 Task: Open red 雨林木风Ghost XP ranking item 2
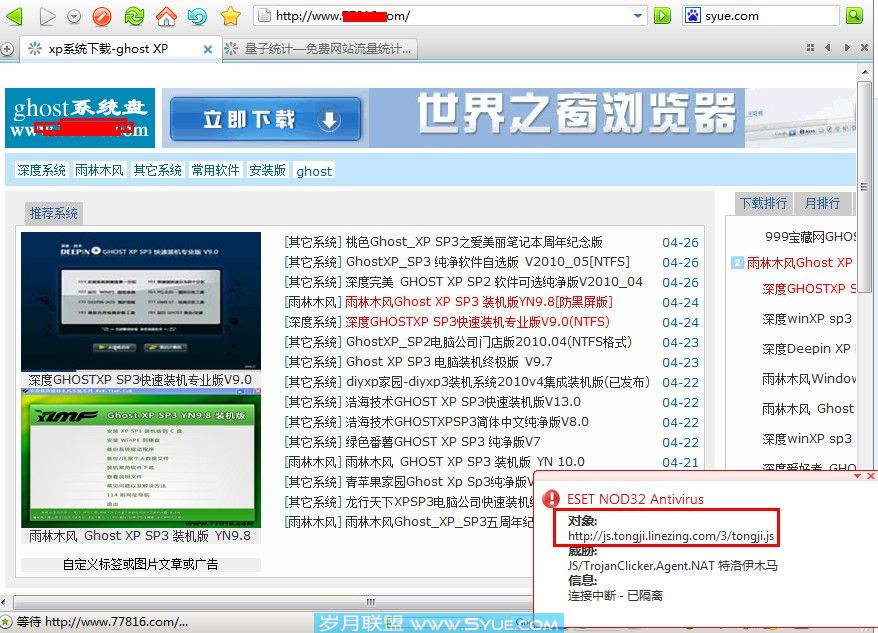coord(800,262)
